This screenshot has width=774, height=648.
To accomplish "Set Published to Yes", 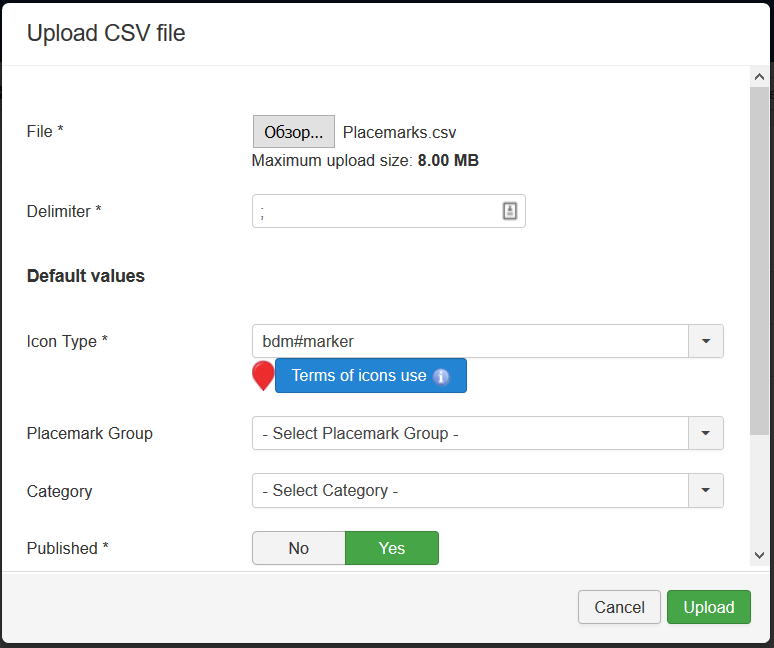I will coord(392,548).
